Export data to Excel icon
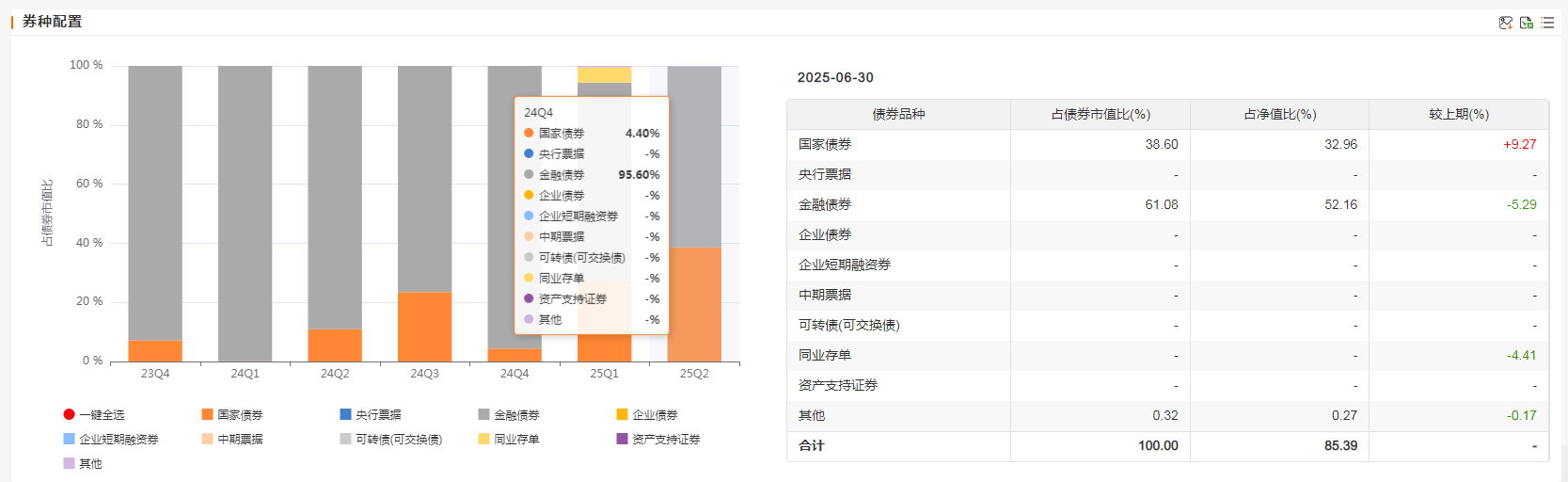This screenshot has width=1568, height=482. click(1527, 23)
